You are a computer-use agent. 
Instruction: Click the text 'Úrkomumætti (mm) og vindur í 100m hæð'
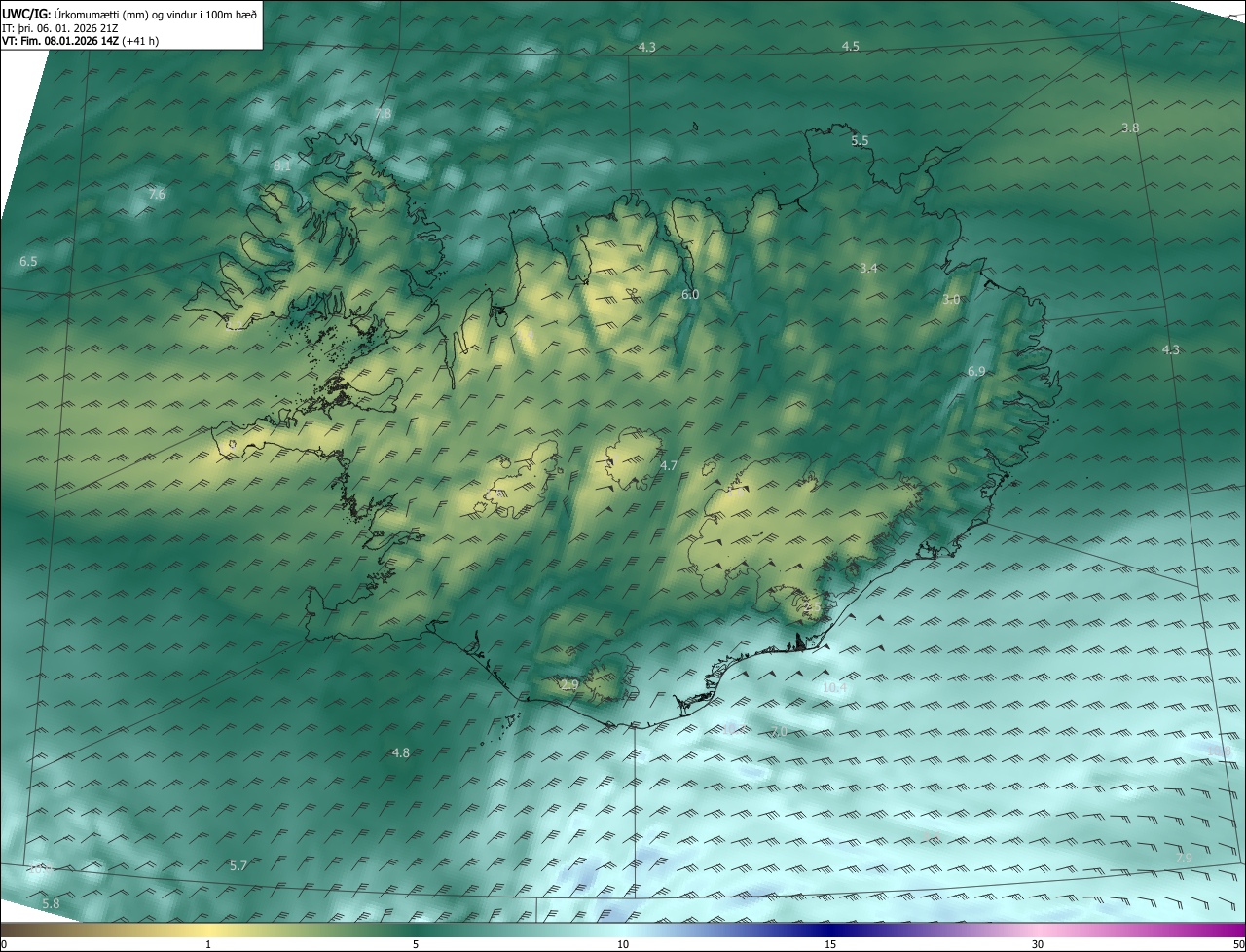click(156, 14)
